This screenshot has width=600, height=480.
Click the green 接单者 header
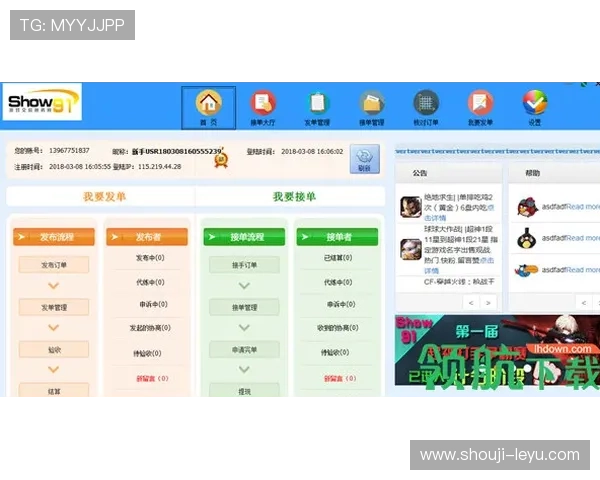click(337, 237)
